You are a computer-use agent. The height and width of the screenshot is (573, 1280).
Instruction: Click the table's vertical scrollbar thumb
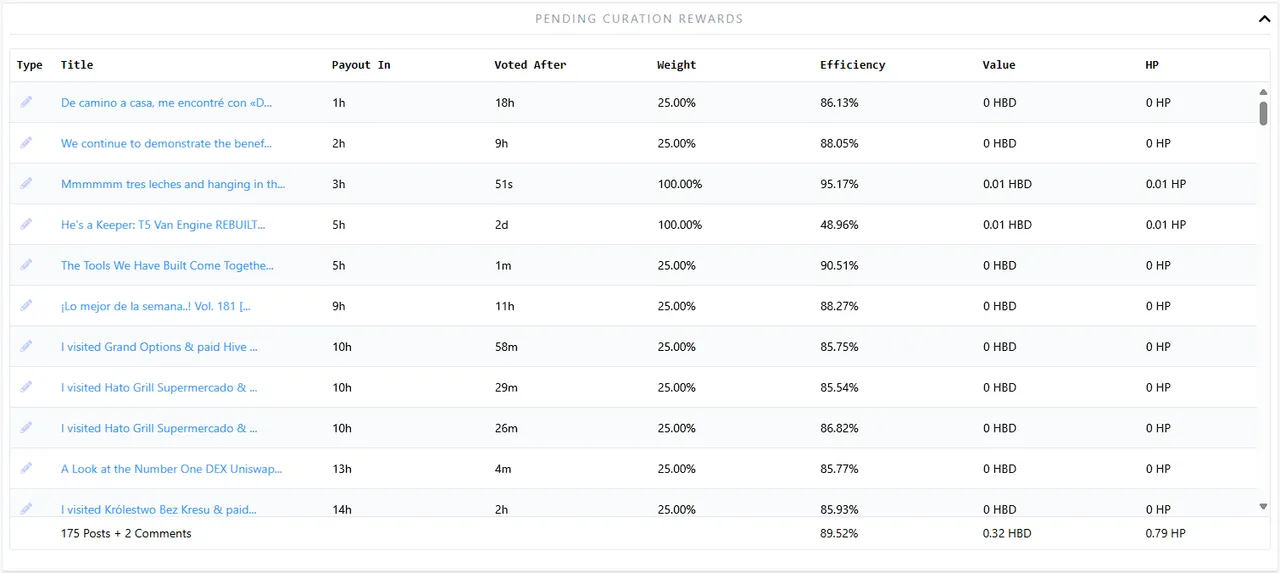[1263, 113]
